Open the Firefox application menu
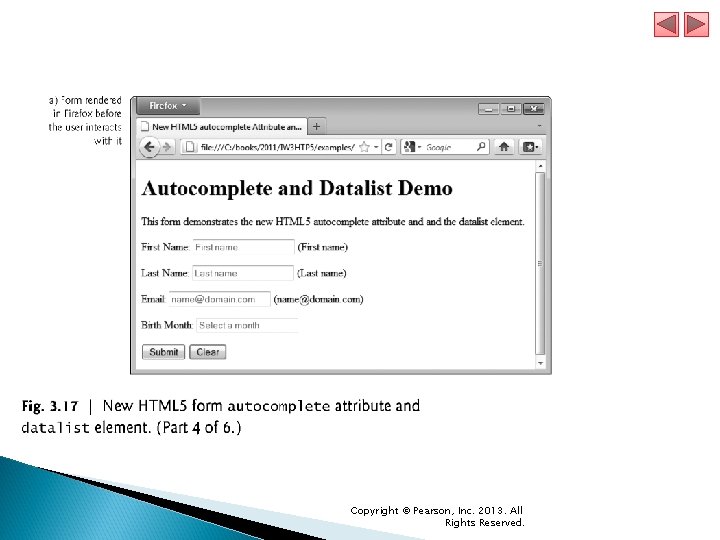Screen dimensions: 720x540 click(x=168, y=106)
